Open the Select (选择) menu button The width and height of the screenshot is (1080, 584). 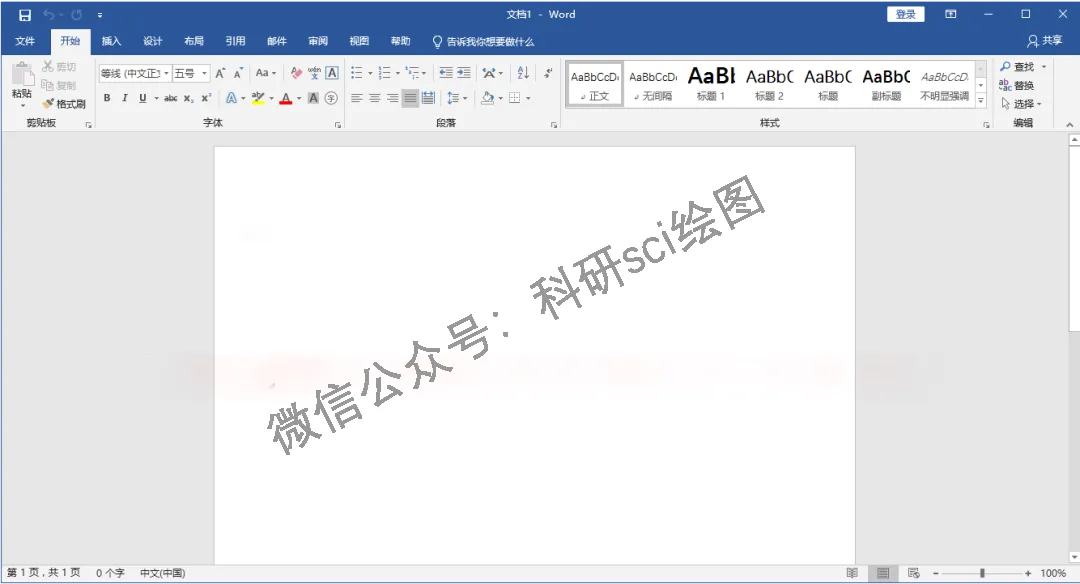point(1021,104)
